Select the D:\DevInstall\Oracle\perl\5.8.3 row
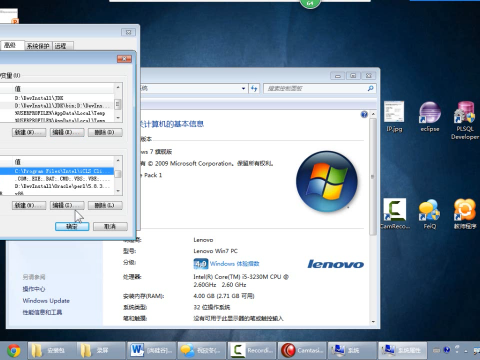 (x=57, y=186)
